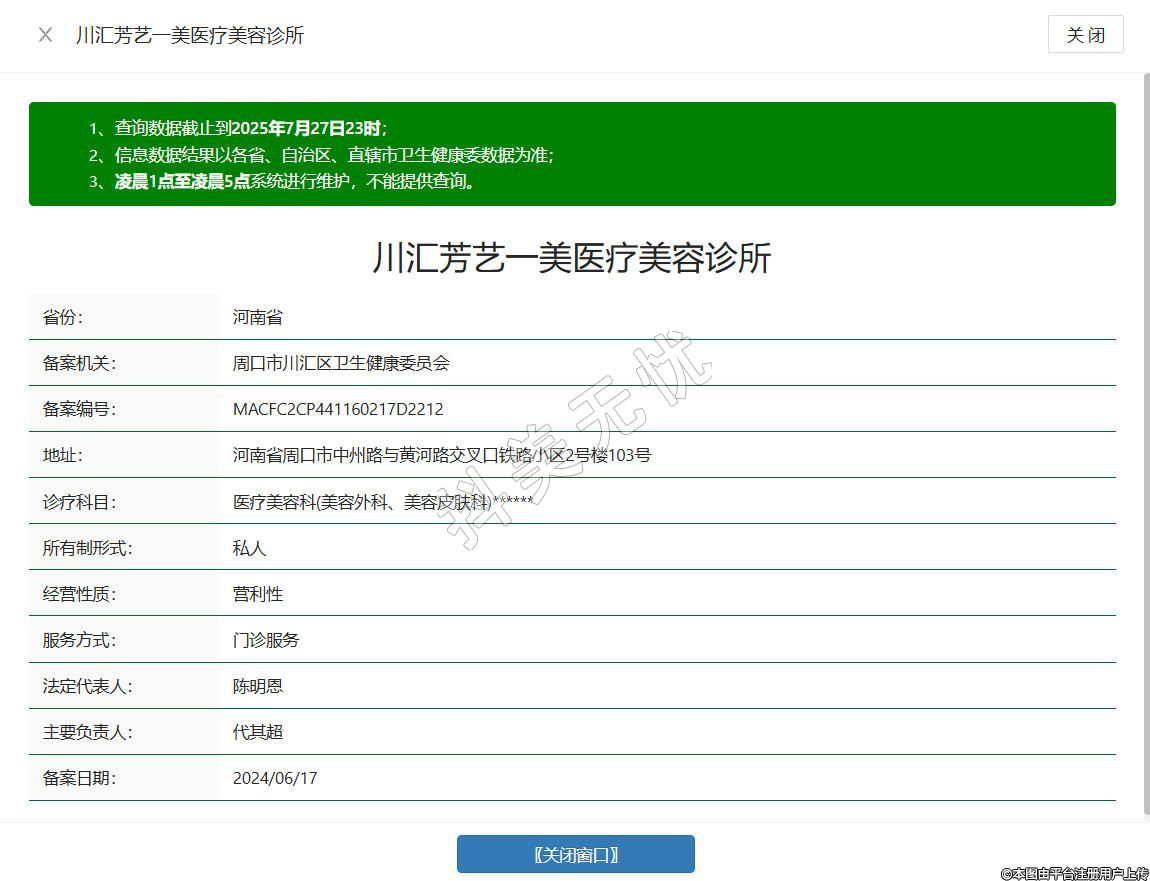Click the 私人 ownership value

click(x=250, y=548)
